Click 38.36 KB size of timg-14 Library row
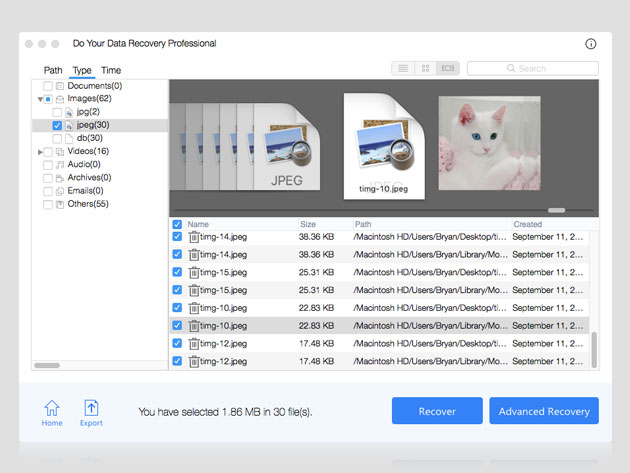Viewport: 630px width, 473px height. 316,255
